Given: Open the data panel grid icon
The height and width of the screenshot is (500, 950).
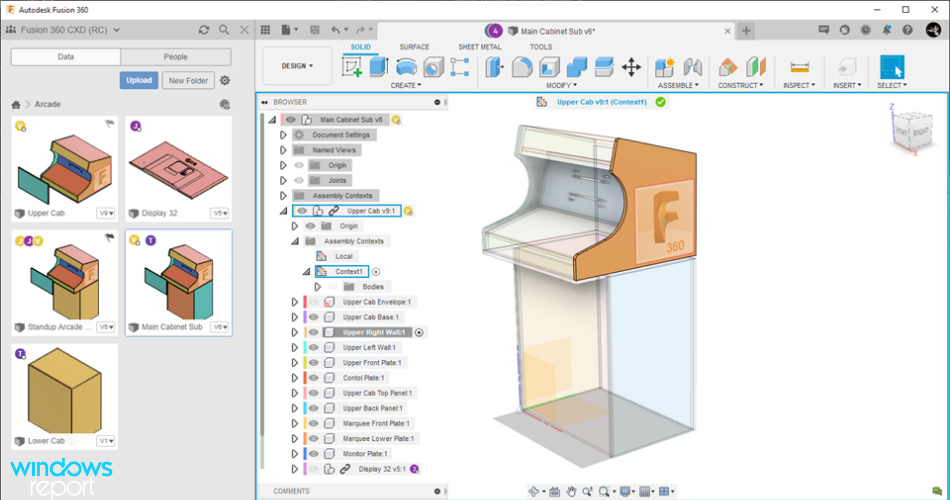Looking at the screenshot, I should tap(265, 30).
